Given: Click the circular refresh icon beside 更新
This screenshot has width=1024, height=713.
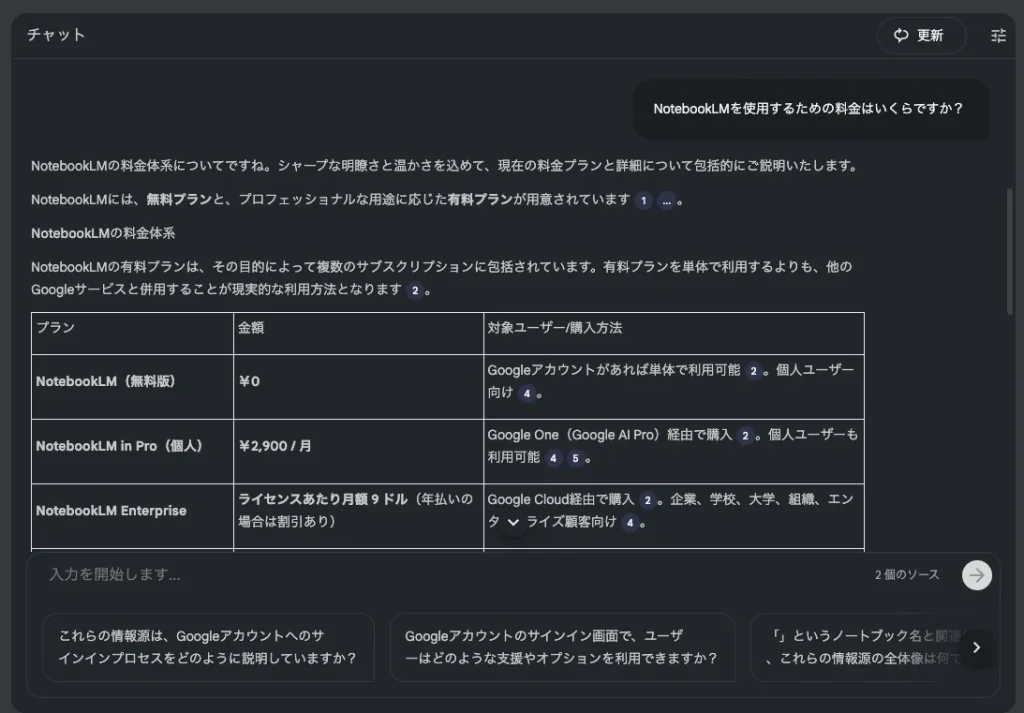Looking at the screenshot, I should point(901,35).
